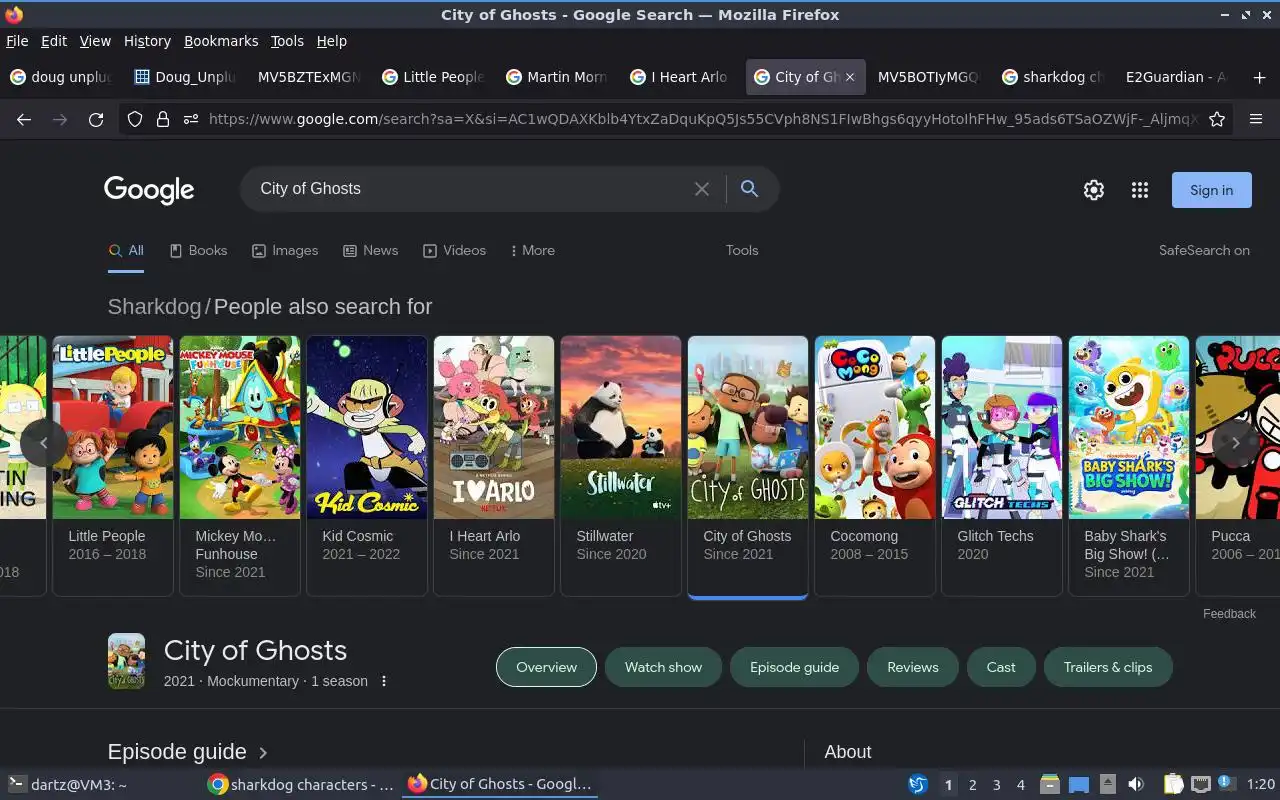The width and height of the screenshot is (1280, 800).
Task: Select the News search filter
Action: click(x=370, y=251)
